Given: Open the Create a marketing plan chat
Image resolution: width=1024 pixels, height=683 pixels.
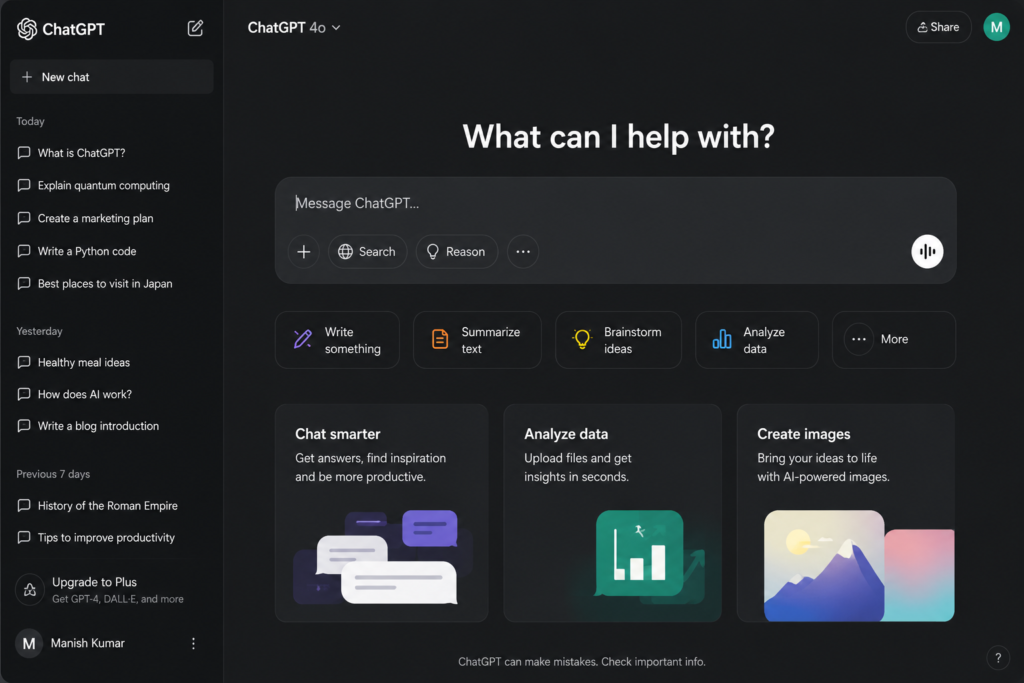Looking at the screenshot, I should [x=95, y=218].
